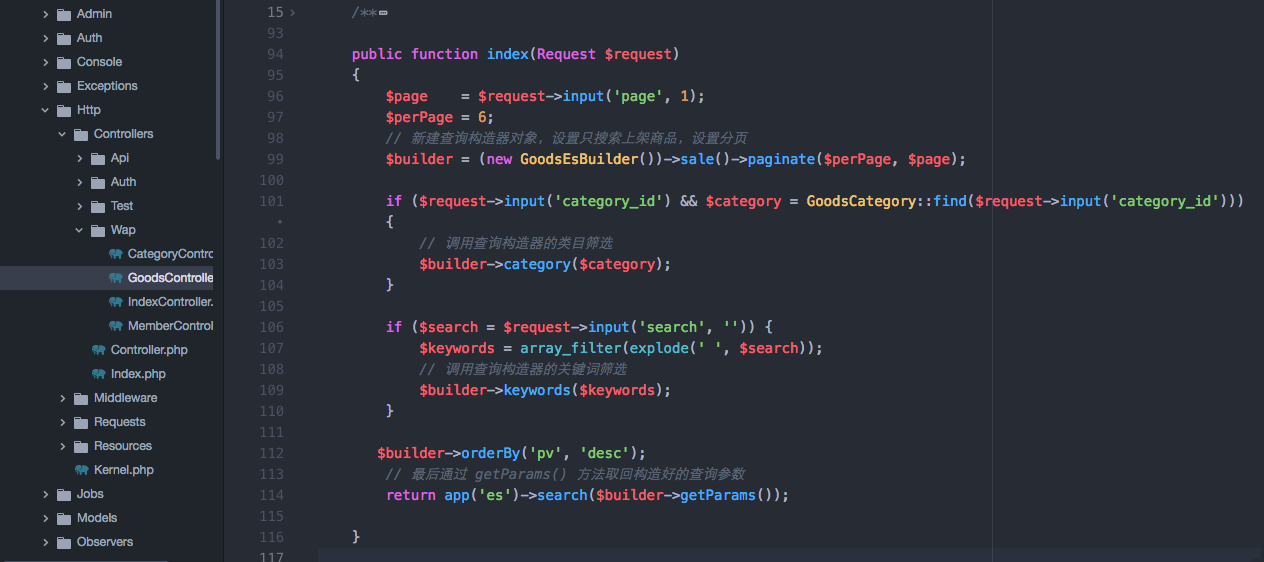Click the Jobs folder icon
Screen dimensions: 1264x562
[64, 494]
